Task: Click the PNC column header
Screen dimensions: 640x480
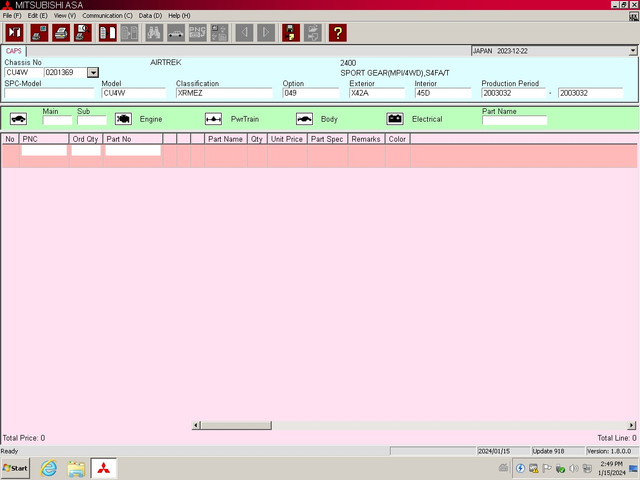Action: (44, 139)
